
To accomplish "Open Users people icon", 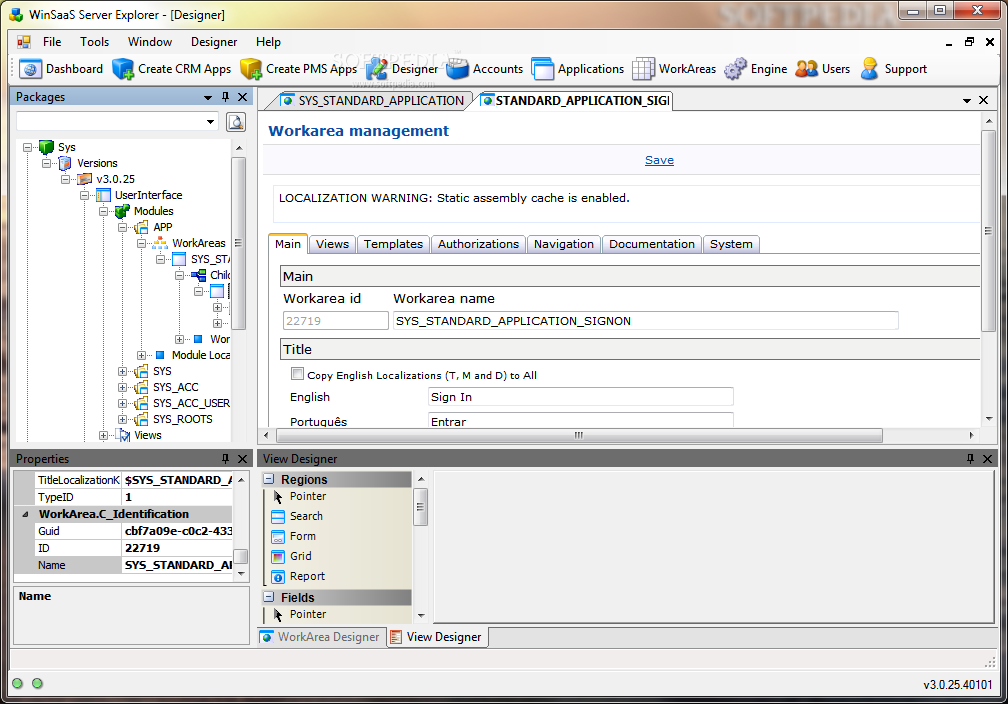I will [806, 69].
